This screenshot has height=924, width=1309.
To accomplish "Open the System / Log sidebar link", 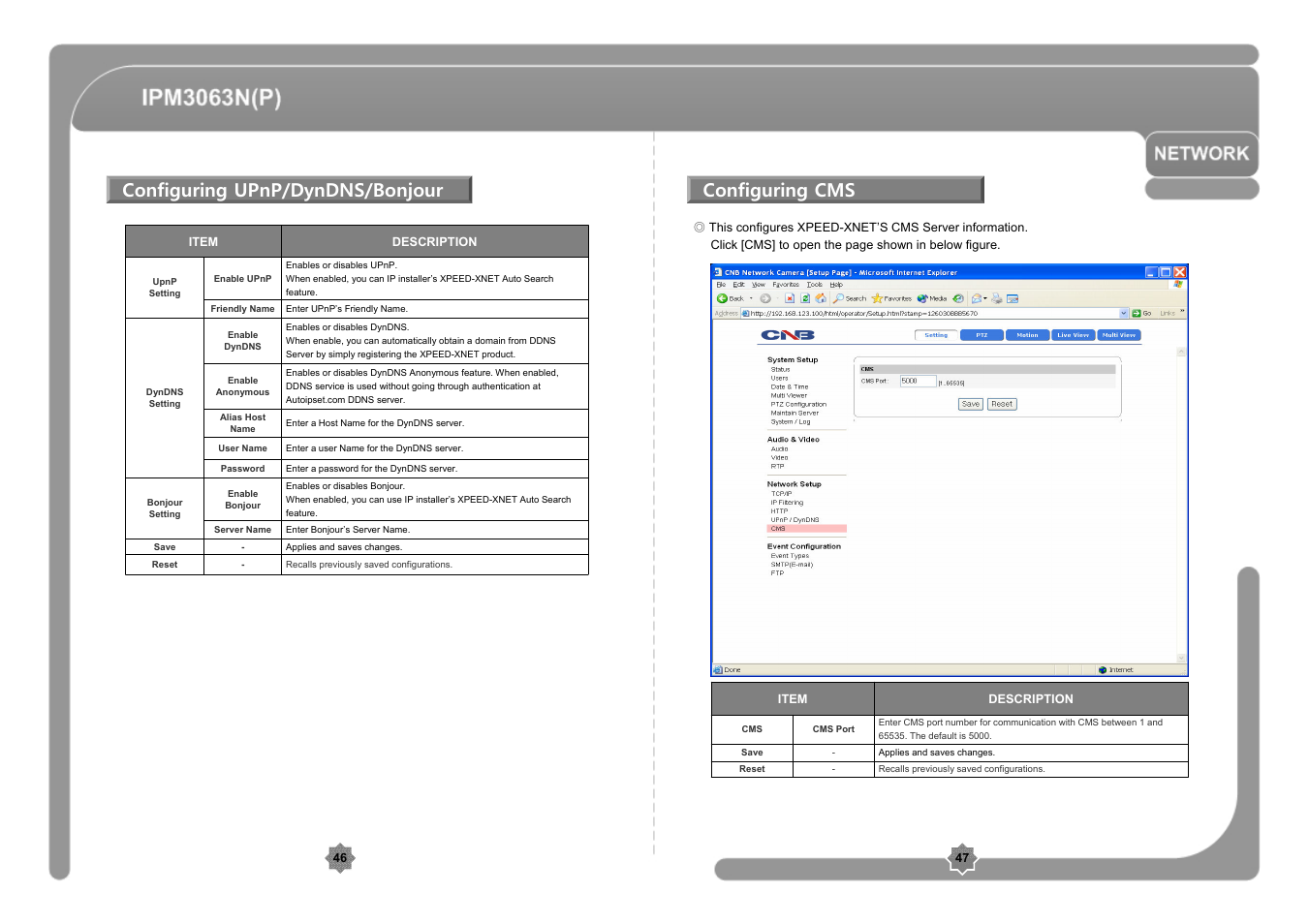I will 791,421.
